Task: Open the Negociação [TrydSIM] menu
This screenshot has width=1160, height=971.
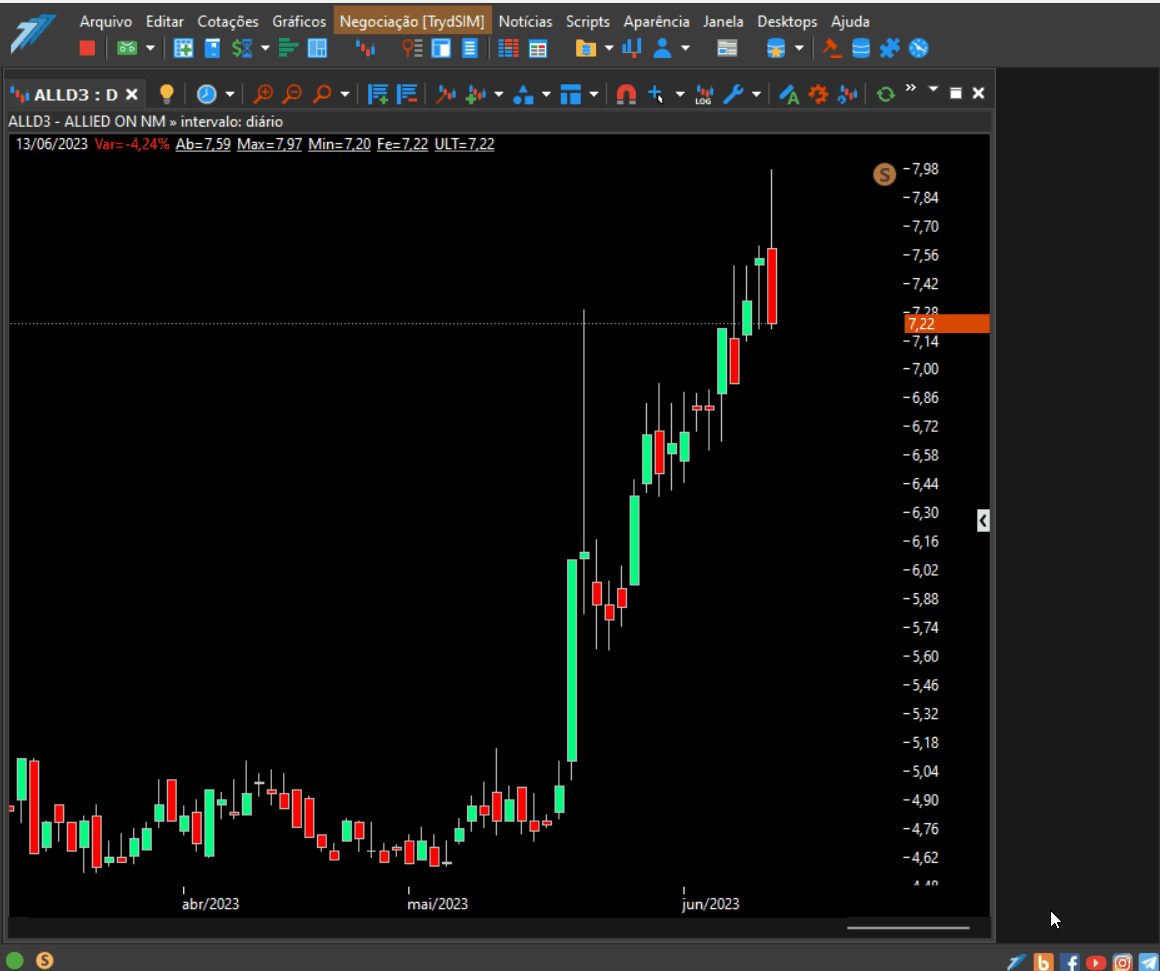Action: click(412, 21)
